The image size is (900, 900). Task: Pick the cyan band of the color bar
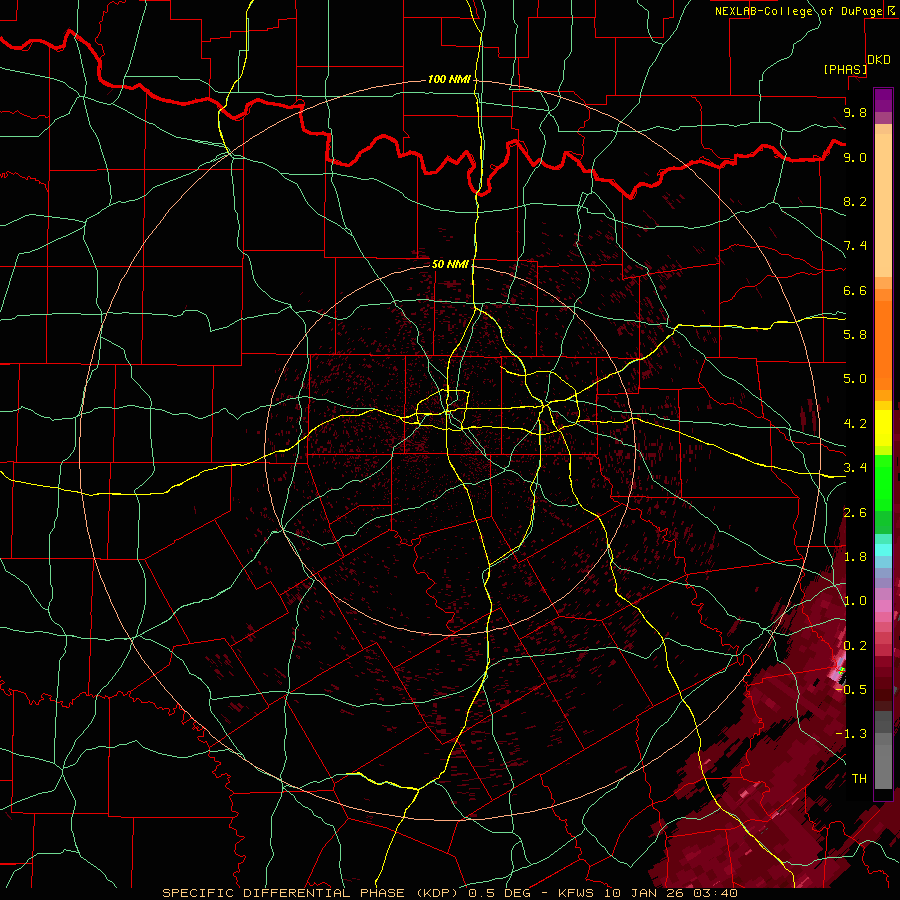coord(883,550)
